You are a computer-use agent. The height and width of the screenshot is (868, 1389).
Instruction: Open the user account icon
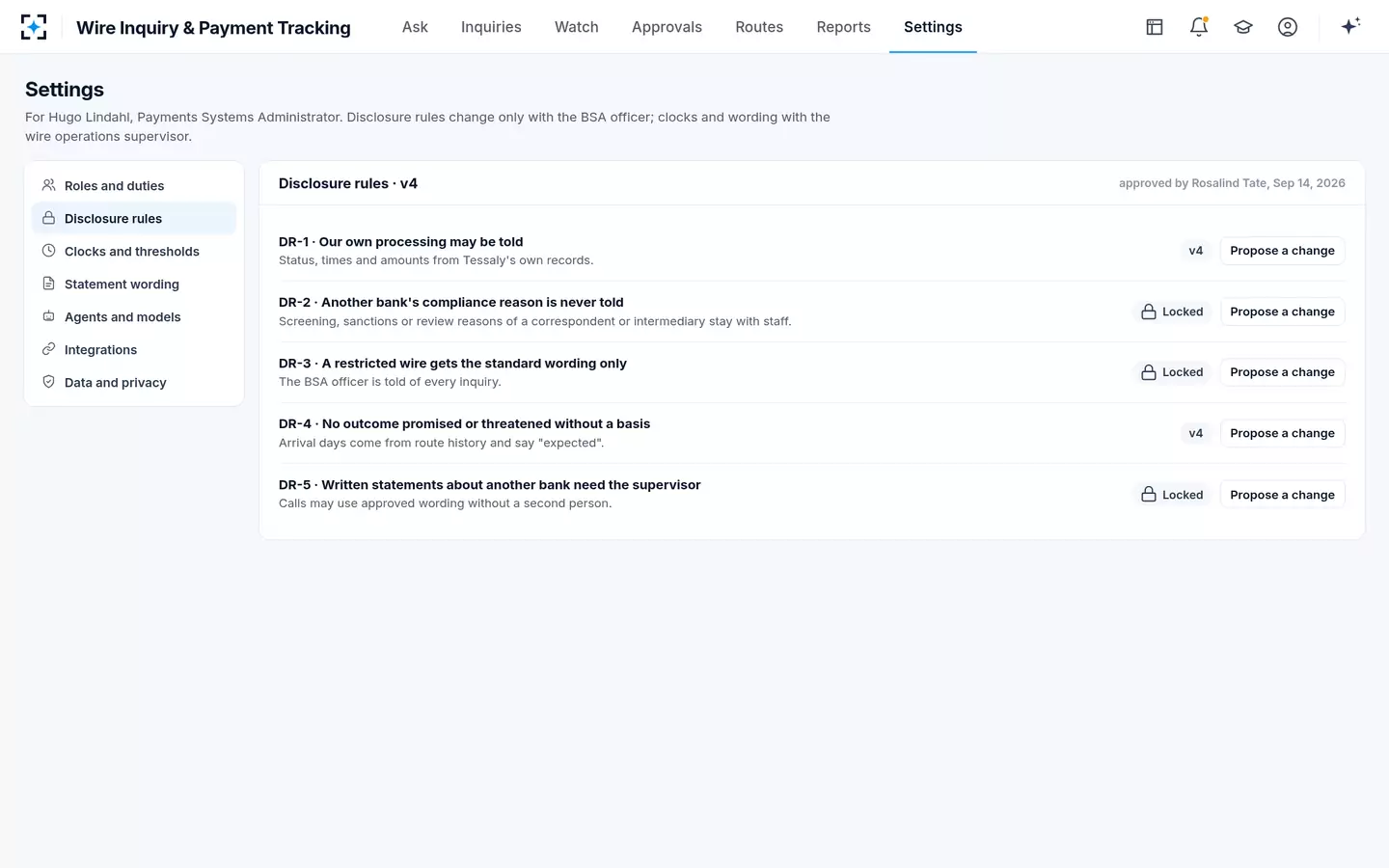coord(1288,27)
